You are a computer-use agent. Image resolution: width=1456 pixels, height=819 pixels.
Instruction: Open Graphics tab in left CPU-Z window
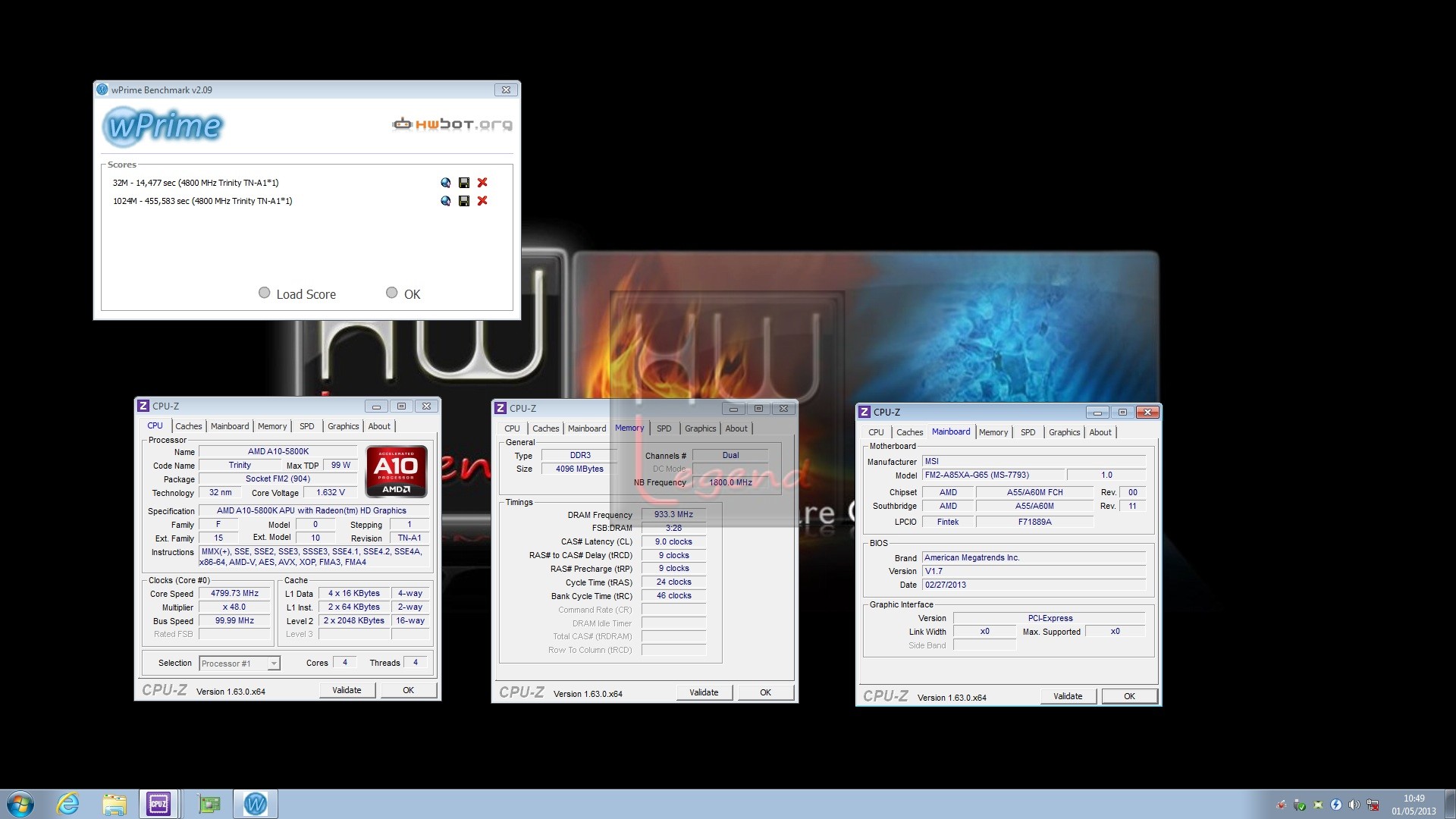pyautogui.click(x=344, y=426)
